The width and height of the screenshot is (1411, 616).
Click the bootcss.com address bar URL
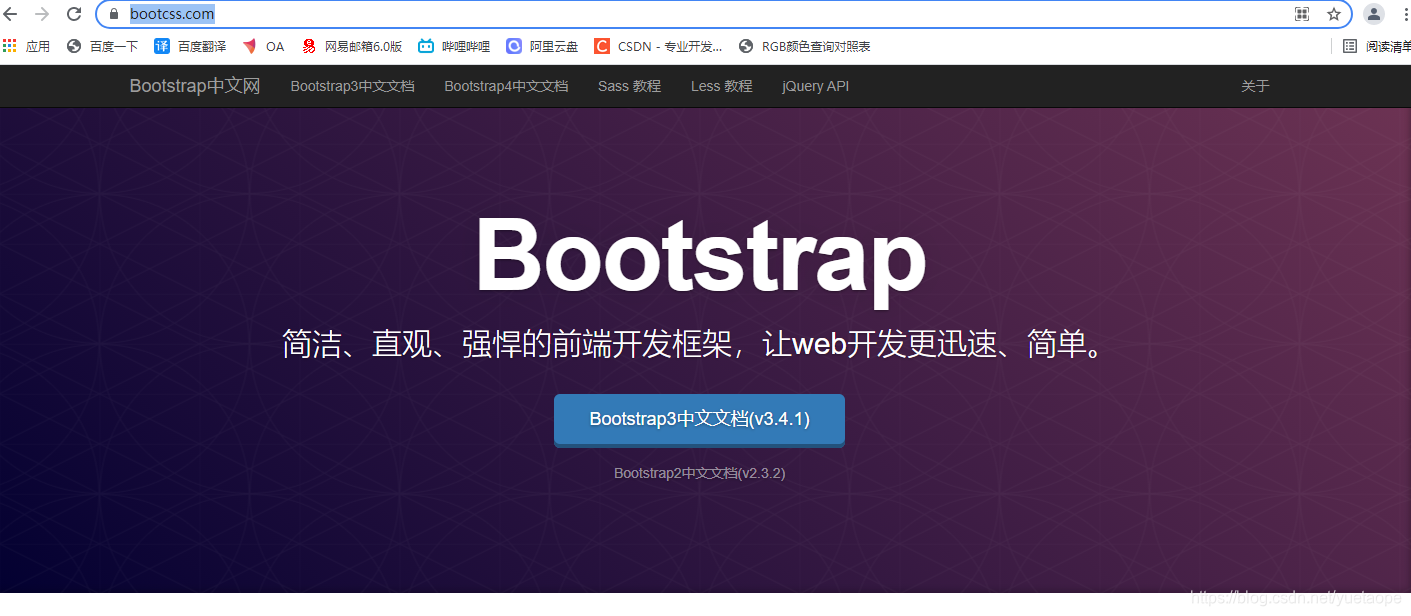point(172,14)
